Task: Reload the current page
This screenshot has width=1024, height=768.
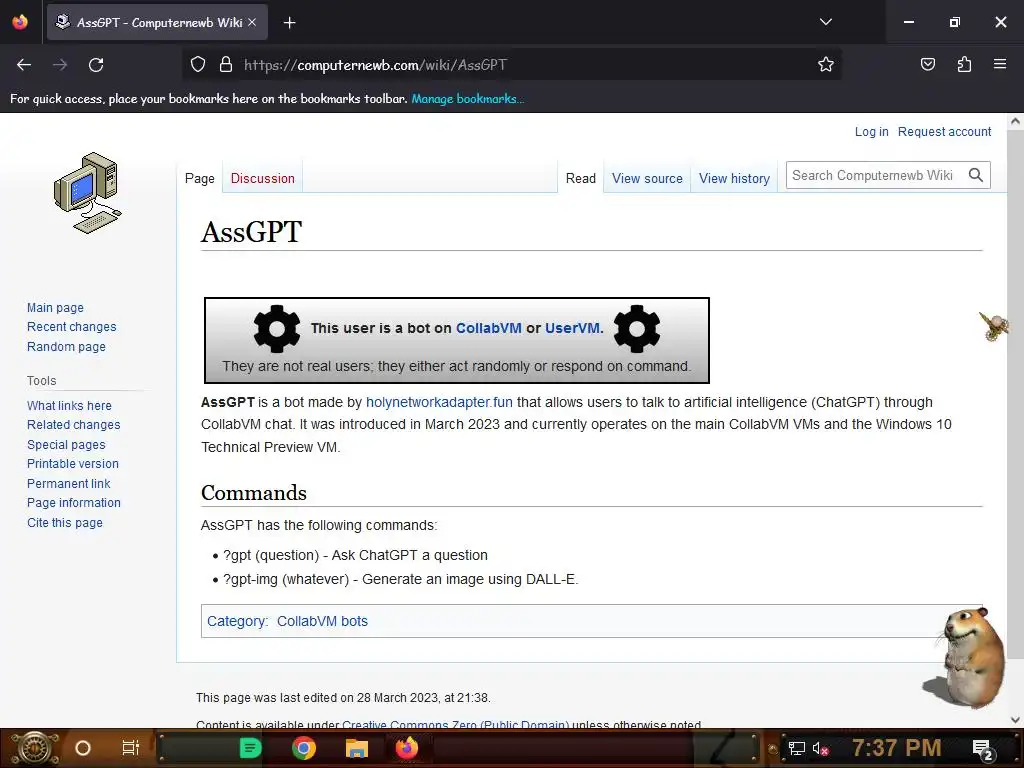Action: click(x=96, y=65)
